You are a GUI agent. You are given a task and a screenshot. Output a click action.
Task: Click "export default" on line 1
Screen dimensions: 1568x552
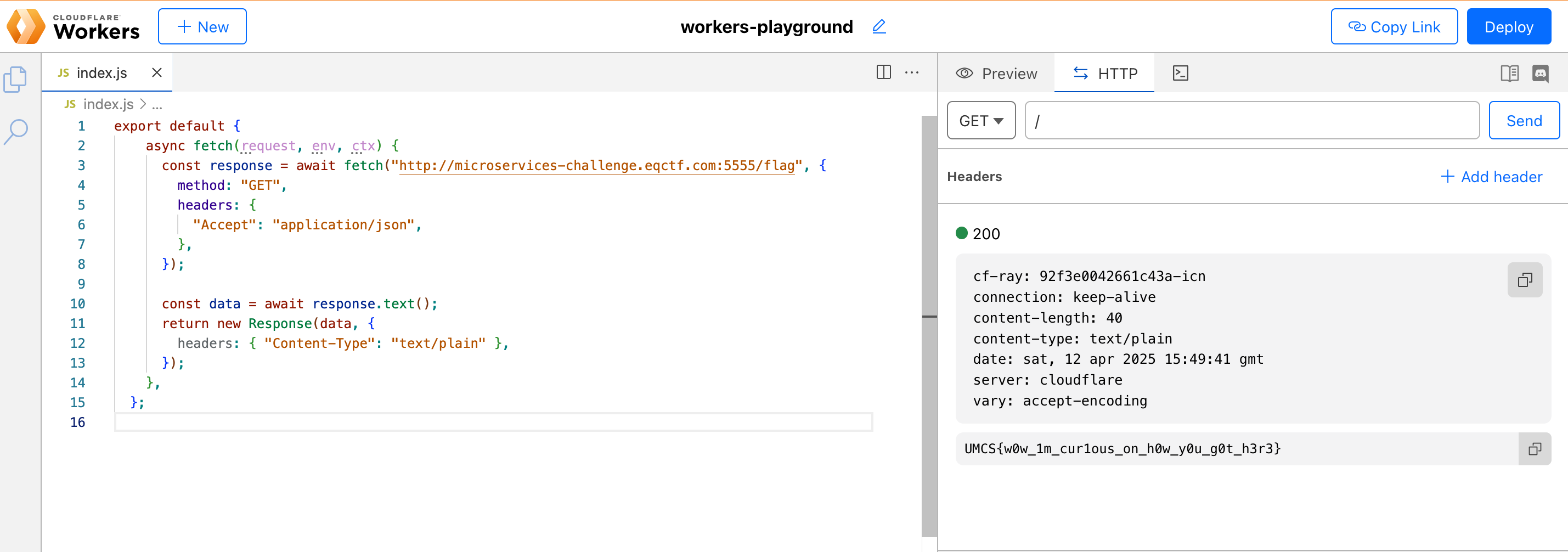click(169, 126)
